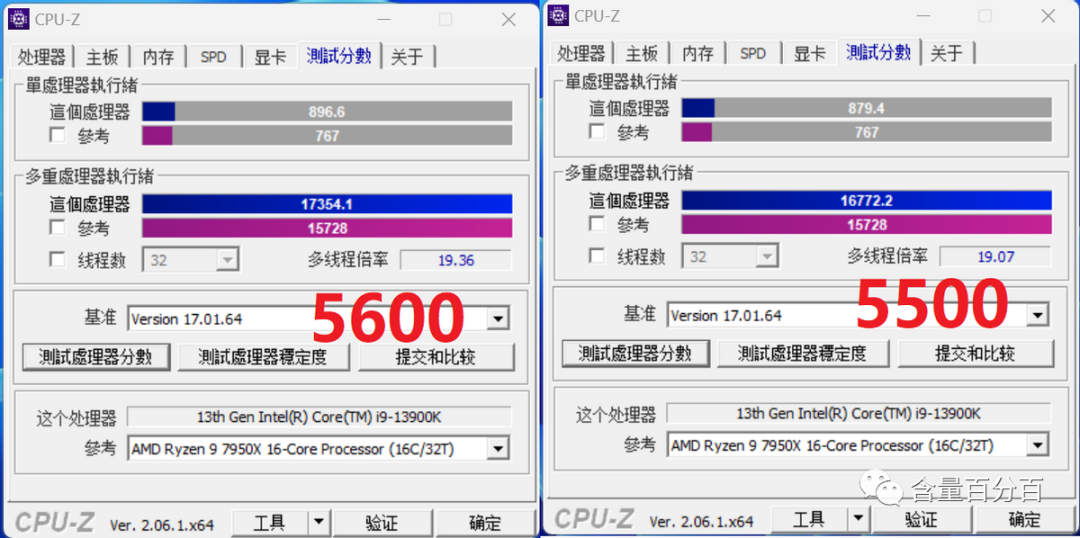This screenshot has height=538, width=1080.
Task: Click reference bar 15728 in left window
Action: [327, 227]
